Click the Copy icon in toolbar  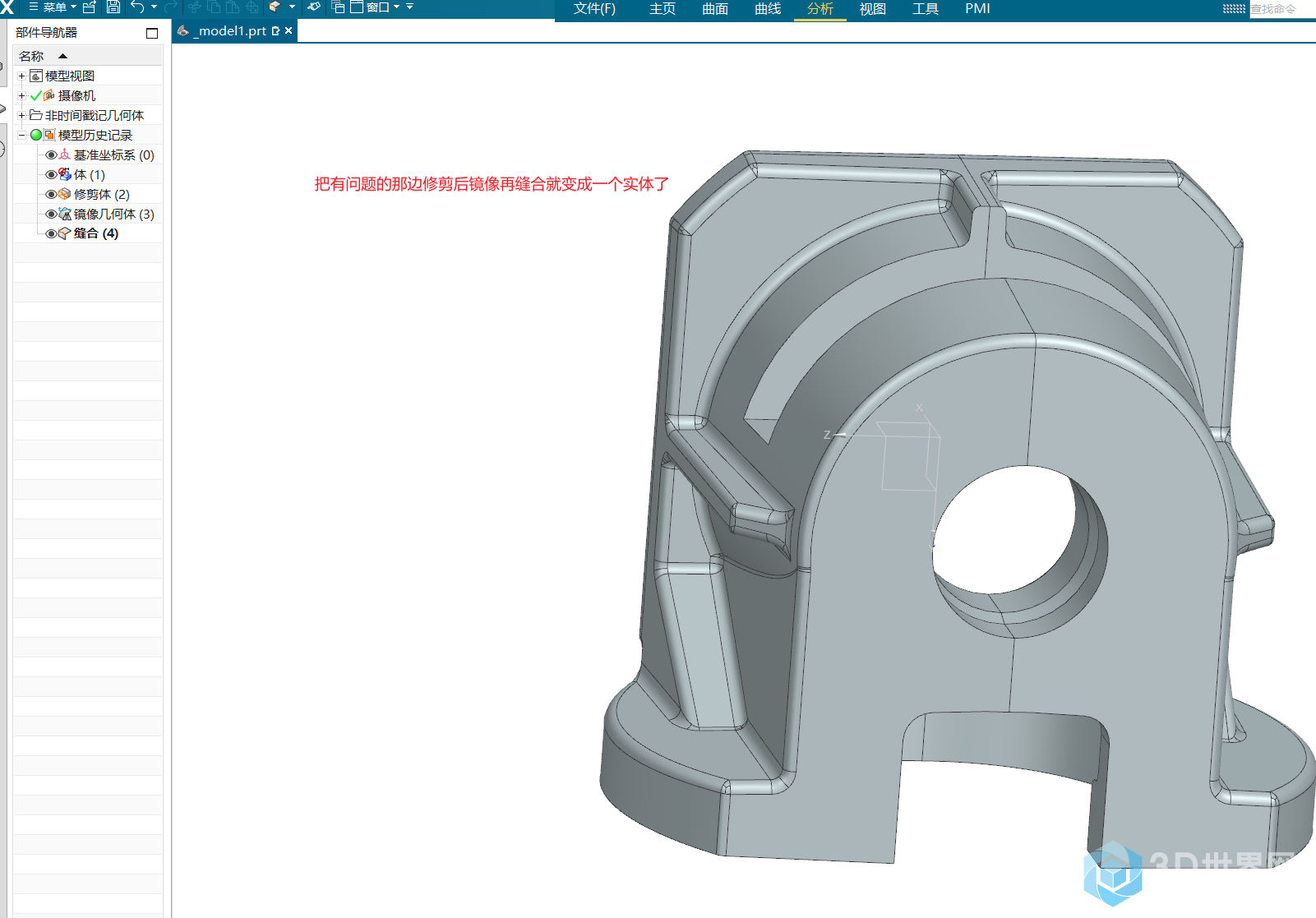tap(214, 7)
